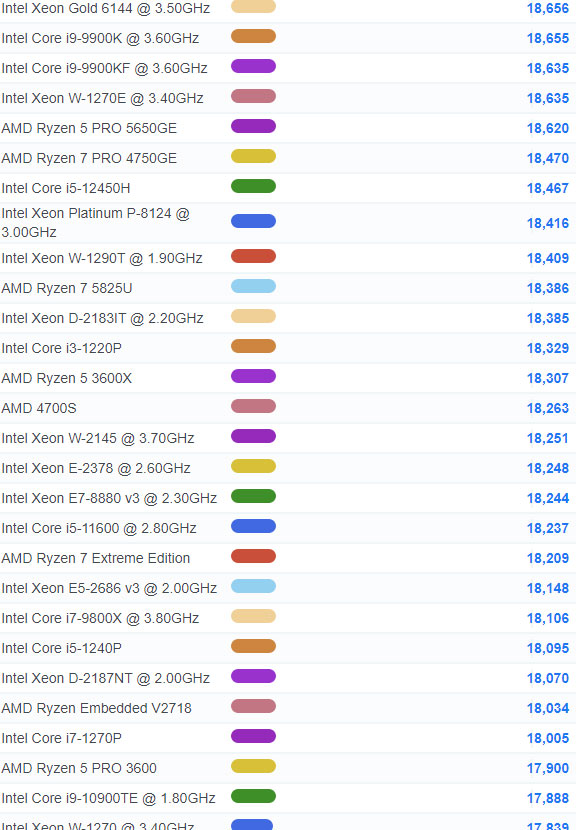The image size is (576, 830).
Task: Click score 17,900 value
Action: [x=548, y=768]
